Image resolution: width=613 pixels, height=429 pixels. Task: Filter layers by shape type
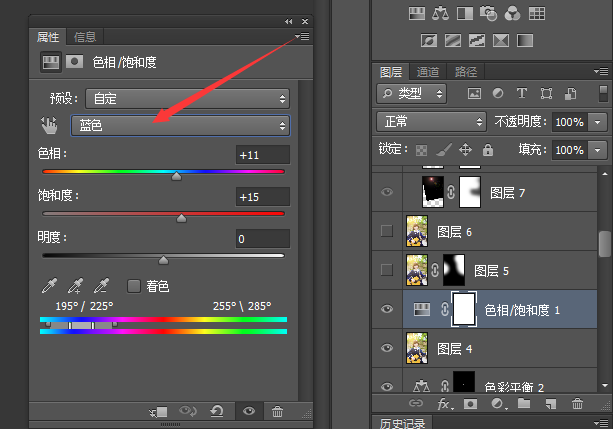point(546,93)
